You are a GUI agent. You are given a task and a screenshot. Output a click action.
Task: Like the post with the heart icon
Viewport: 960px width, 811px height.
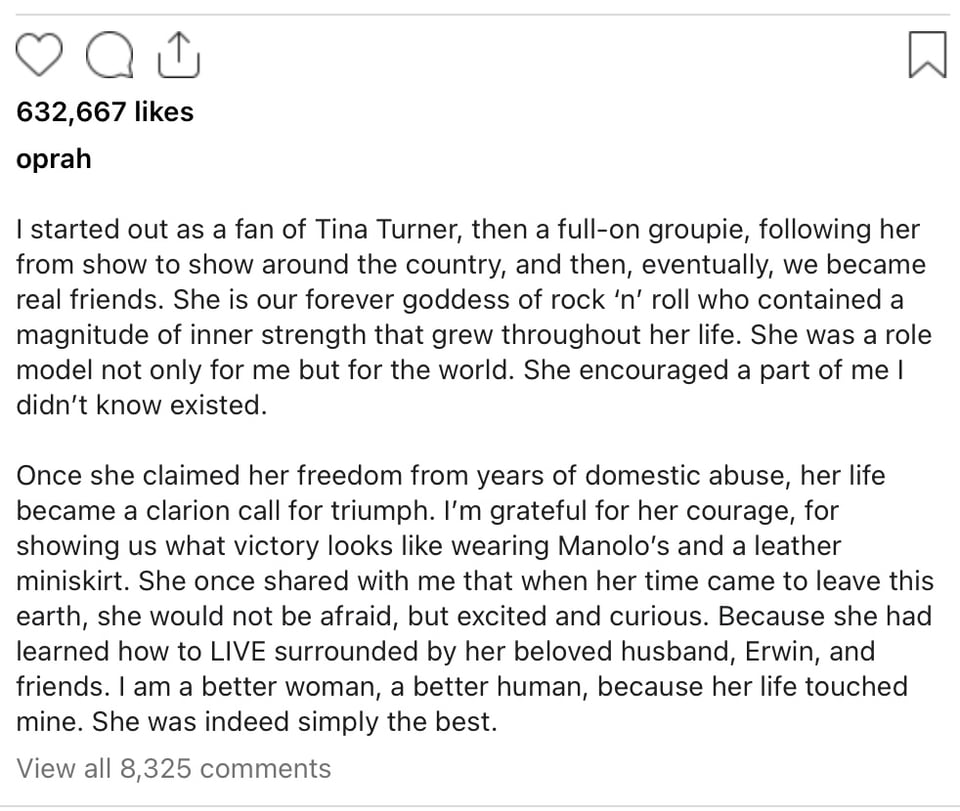[41, 56]
